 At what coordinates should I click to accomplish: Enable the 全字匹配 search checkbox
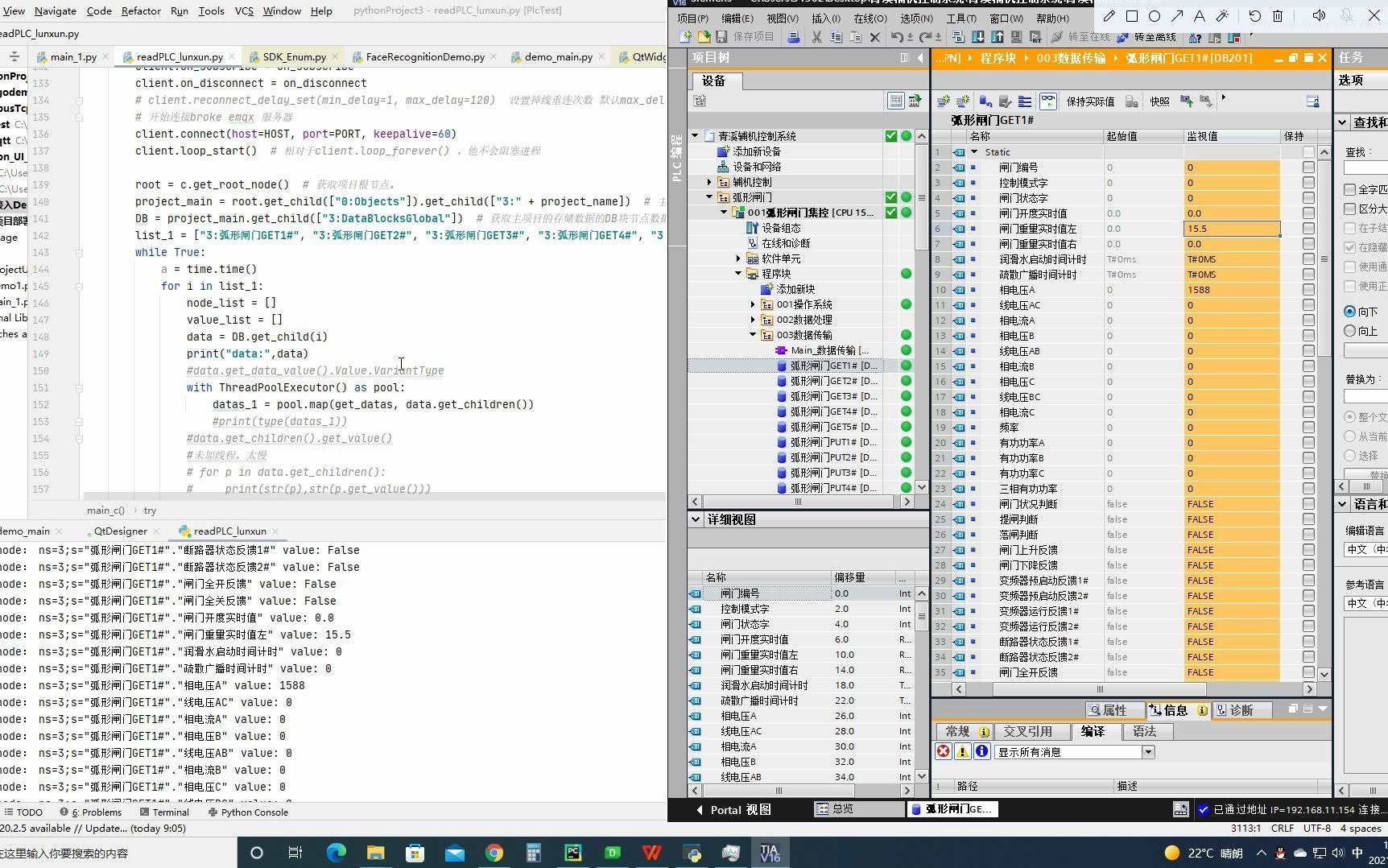pos(1349,189)
